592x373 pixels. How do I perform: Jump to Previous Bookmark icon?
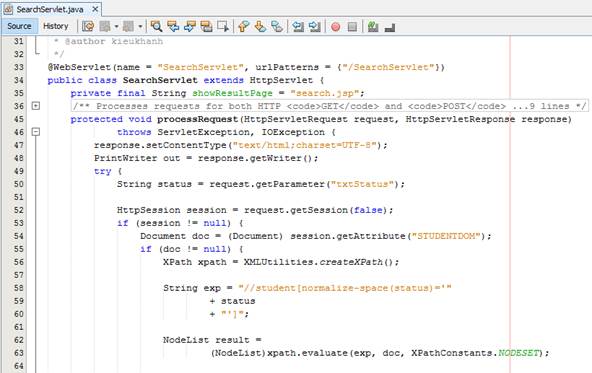(244, 26)
